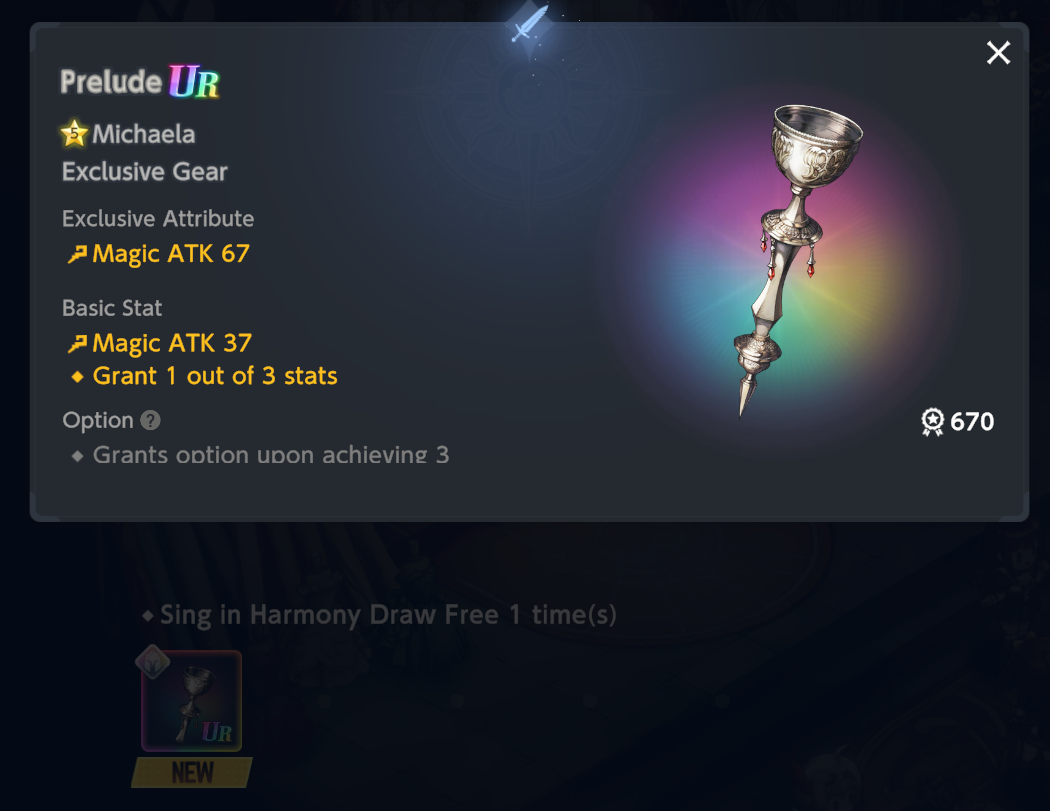This screenshot has height=811, width=1050.
Task: Click the Magic ATK 67 exclusive attribute
Action: coord(159,254)
